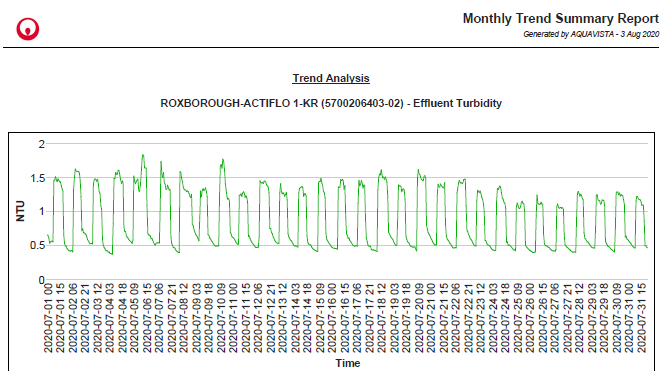This screenshot has width=665, height=371.
Task: Click x-axis label '2020-07-21 00'
Action: (x=432, y=318)
